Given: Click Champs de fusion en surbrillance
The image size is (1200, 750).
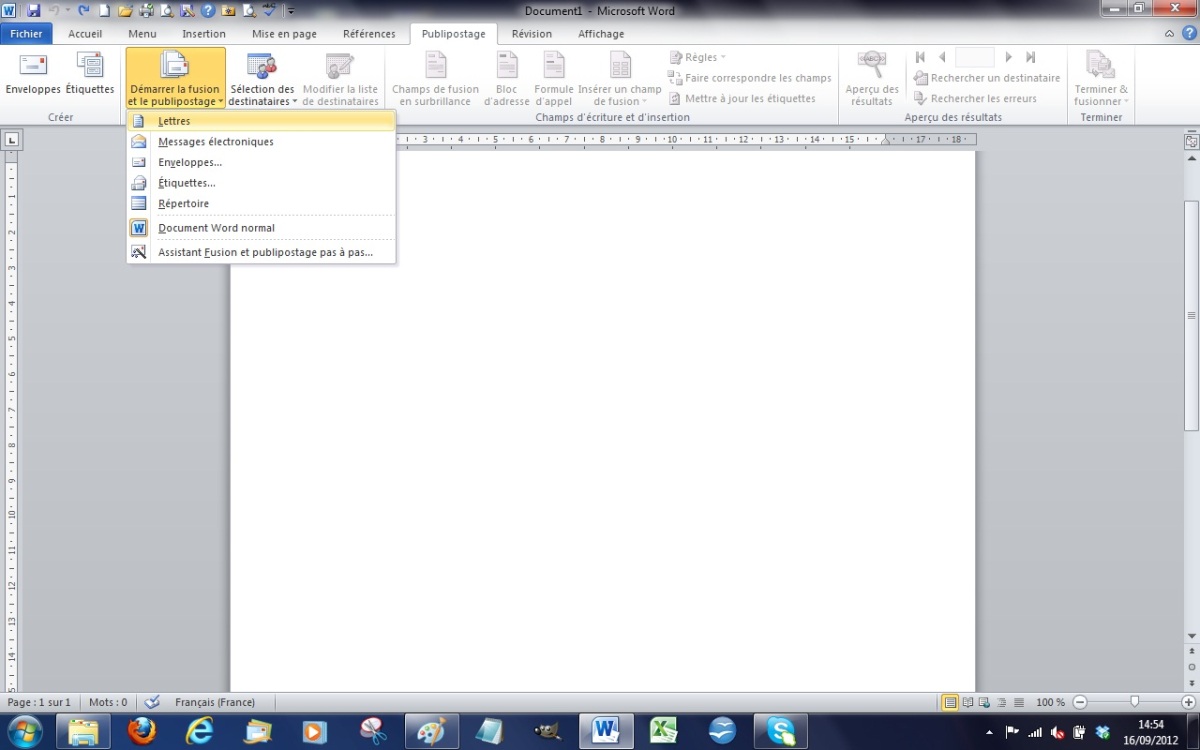Looking at the screenshot, I should pos(435,78).
